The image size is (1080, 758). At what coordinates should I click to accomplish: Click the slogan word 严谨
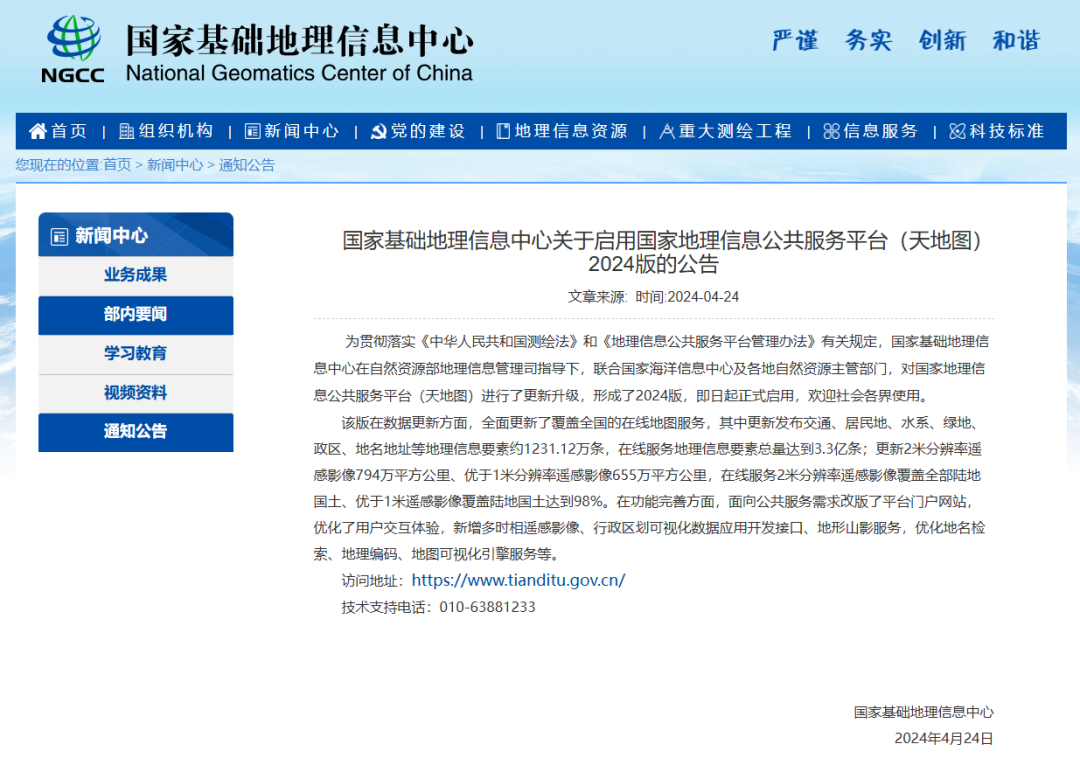(x=795, y=41)
